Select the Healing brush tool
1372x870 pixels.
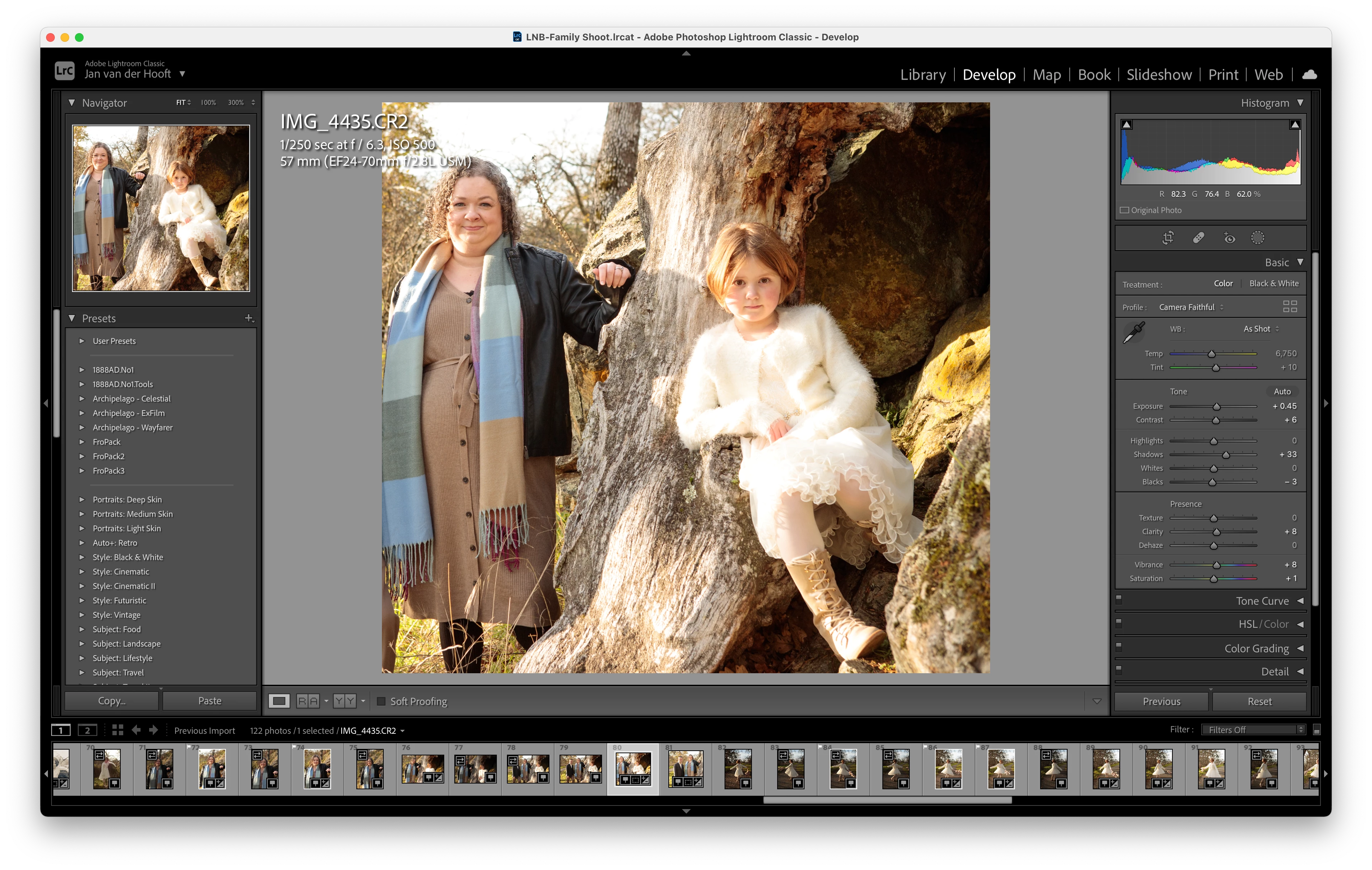pos(1198,238)
